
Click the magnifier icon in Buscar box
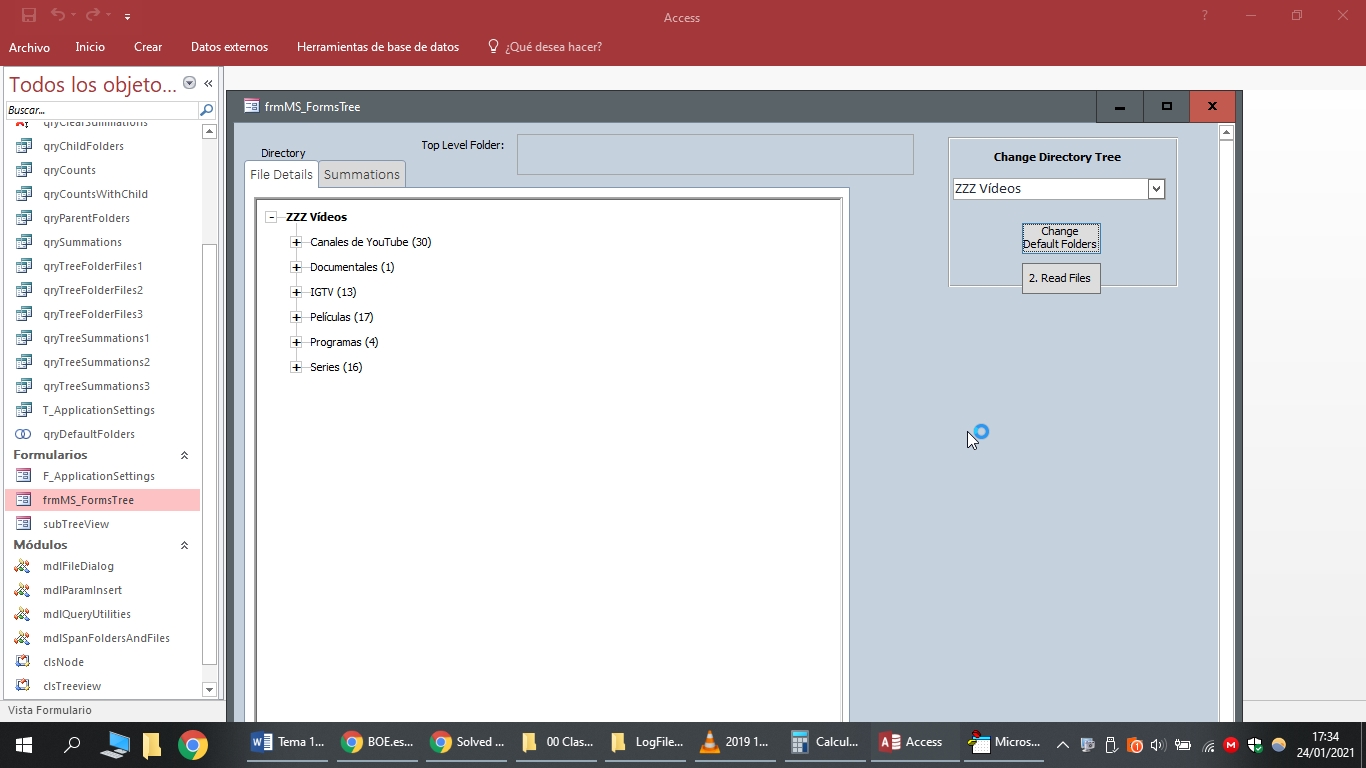(x=207, y=110)
